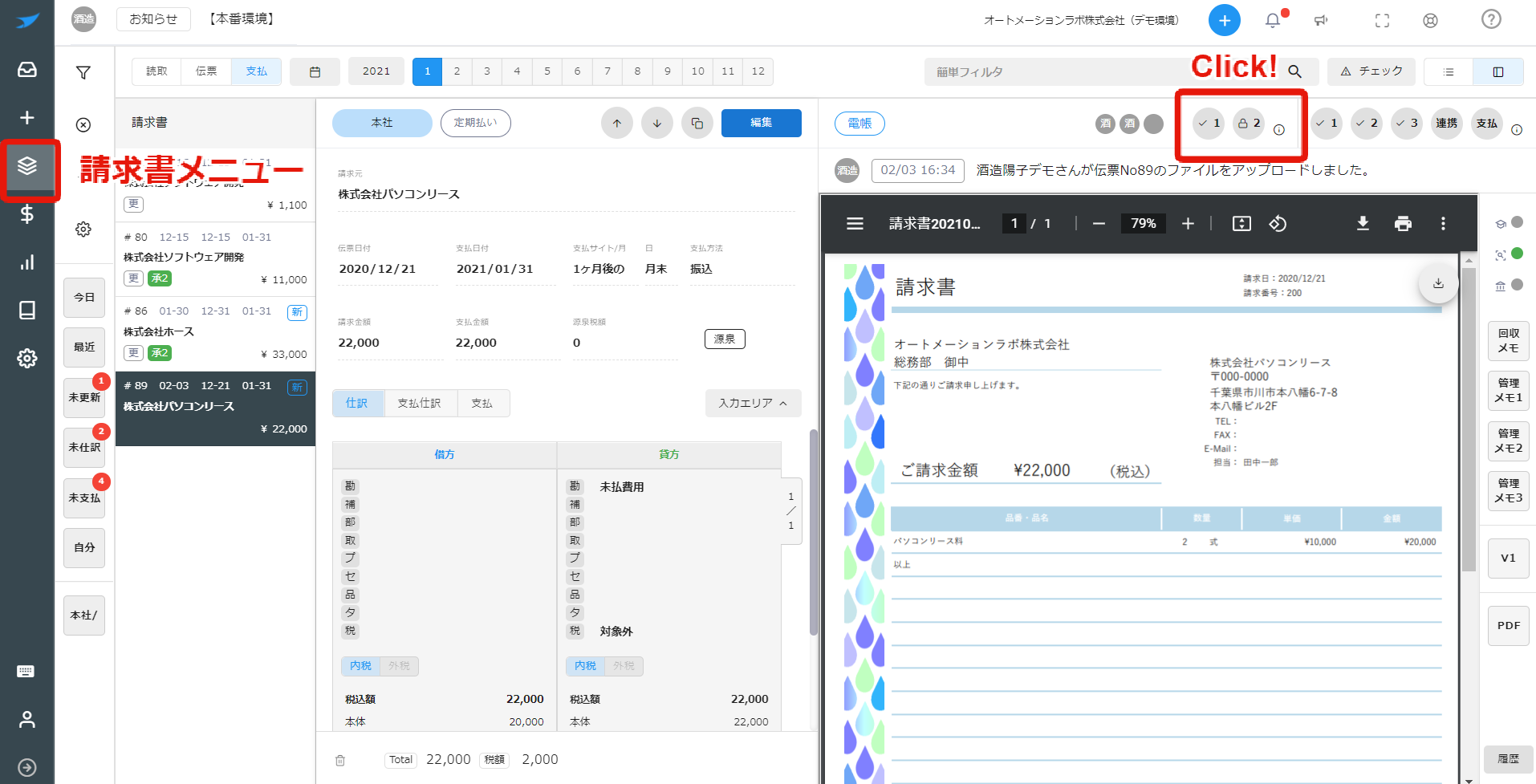Select 内税 under the 借方 column

pyautogui.click(x=360, y=666)
